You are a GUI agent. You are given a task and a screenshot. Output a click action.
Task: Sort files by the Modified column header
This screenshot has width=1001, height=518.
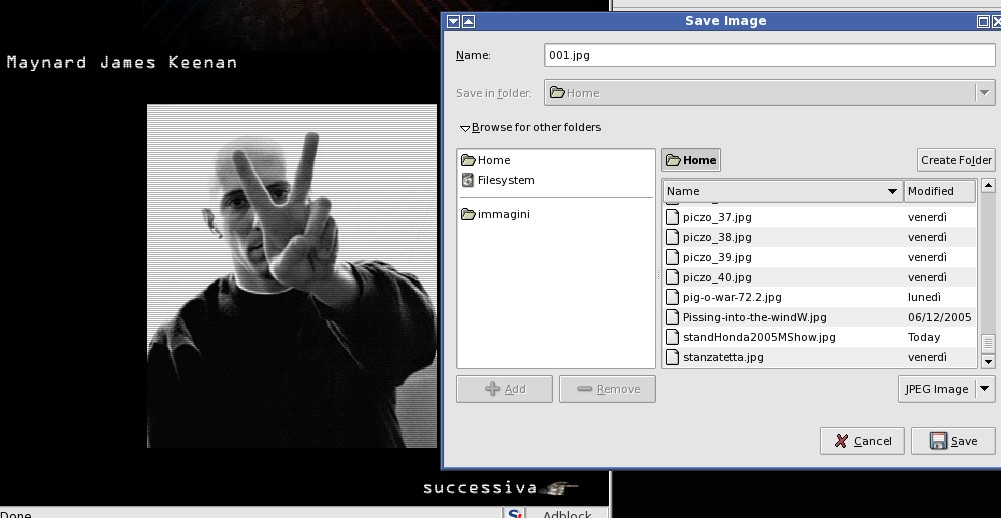point(940,191)
